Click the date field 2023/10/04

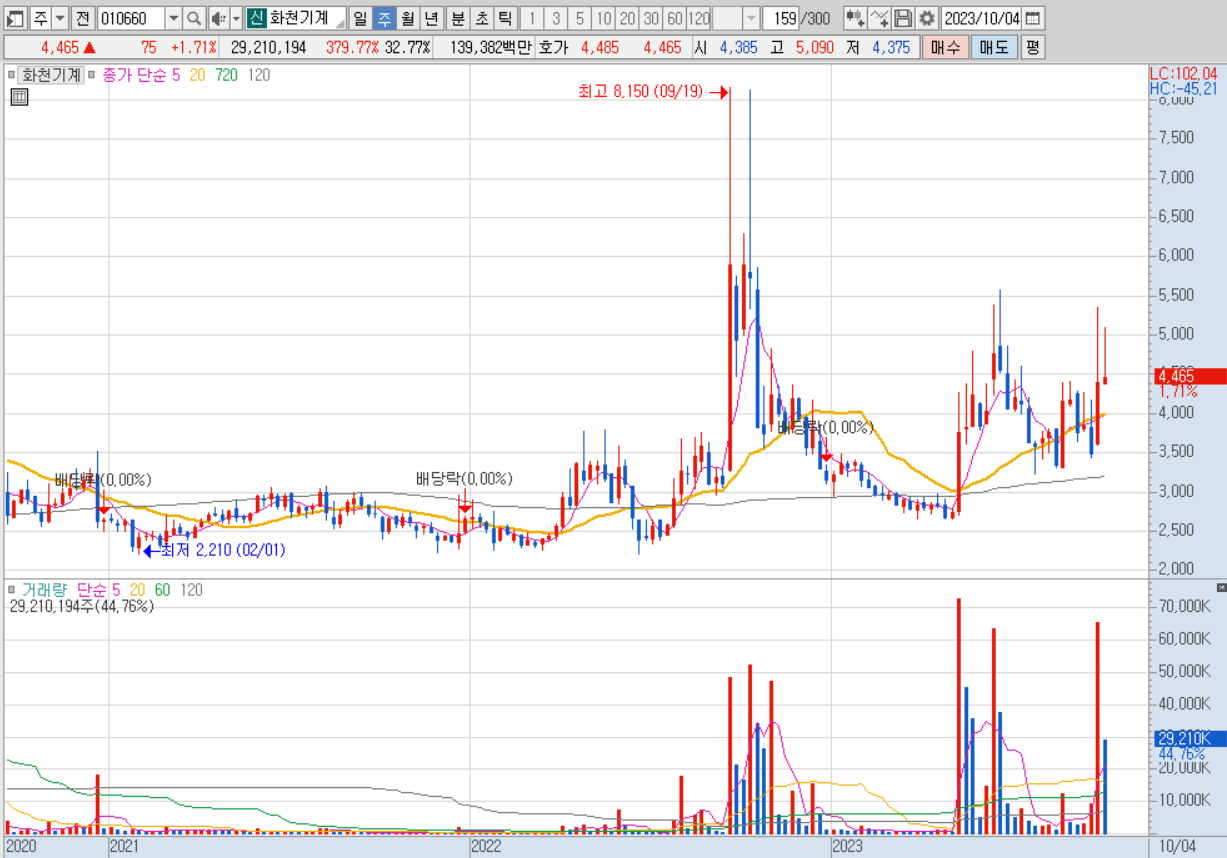(982, 18)
